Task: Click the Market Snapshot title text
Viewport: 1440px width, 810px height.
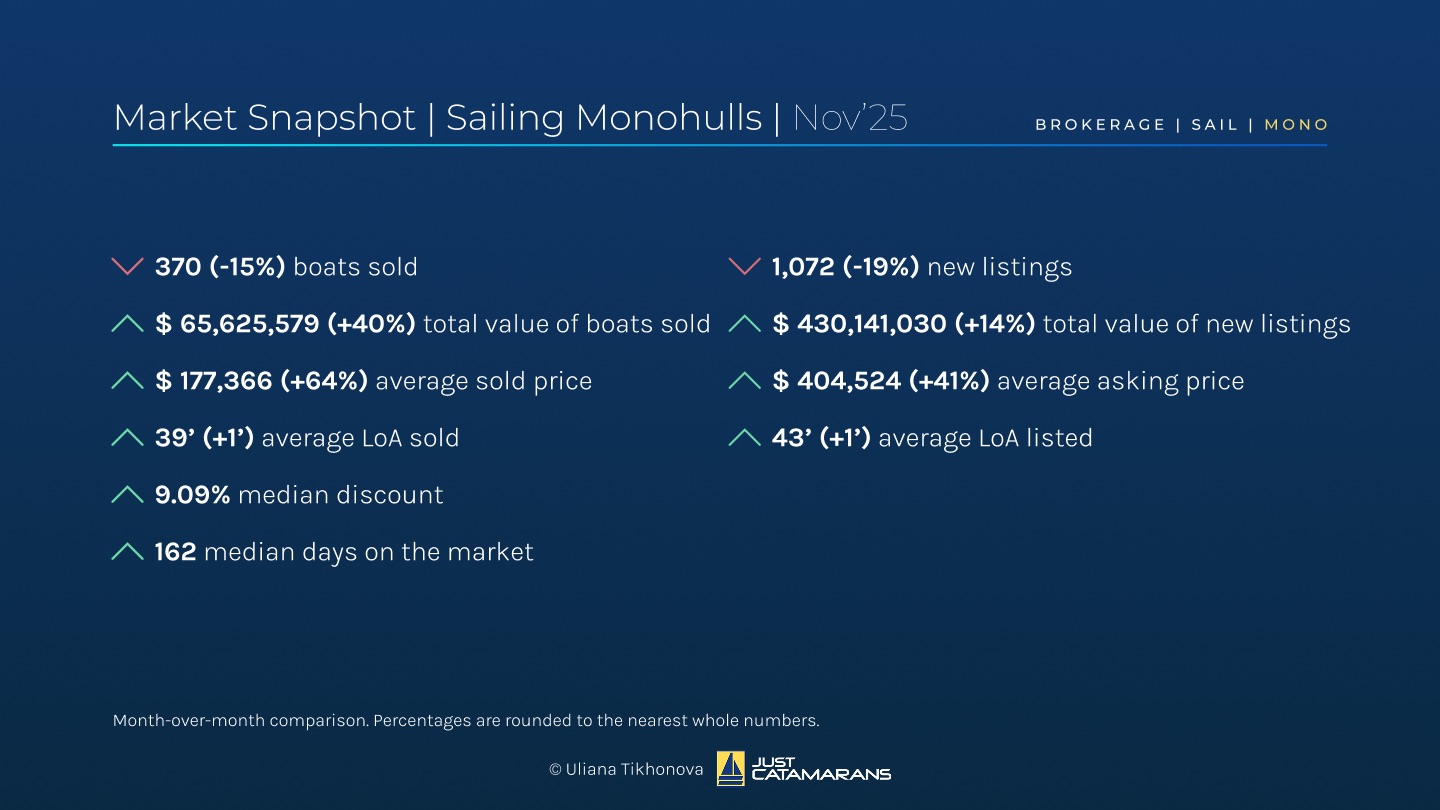Action: click(264, 118)
